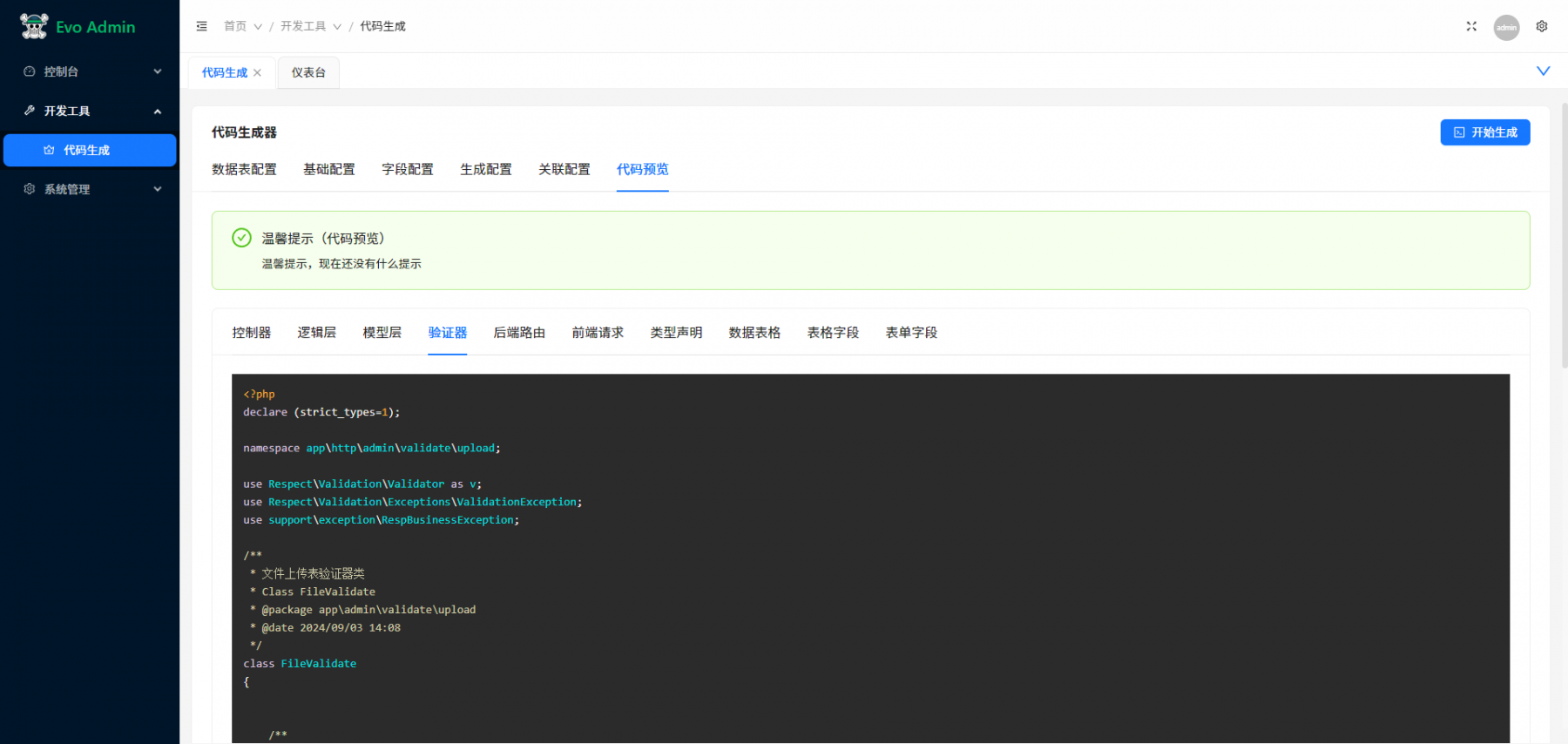The height and width of the screenshot is (744, 1568).
Task: Open the admin avatar menu
Action: click(x=1506, y=27)
